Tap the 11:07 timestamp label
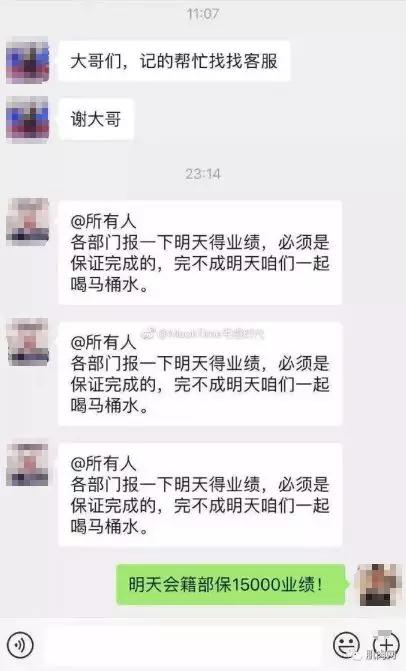406x671 pixels. click(x=203, y=14)
